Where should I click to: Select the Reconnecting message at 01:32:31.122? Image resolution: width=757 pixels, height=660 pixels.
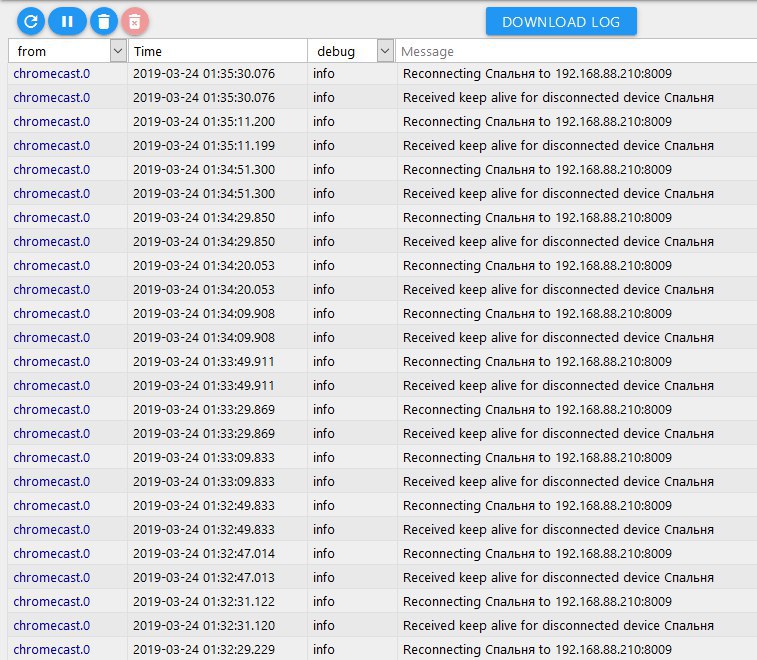pos(537,602)
